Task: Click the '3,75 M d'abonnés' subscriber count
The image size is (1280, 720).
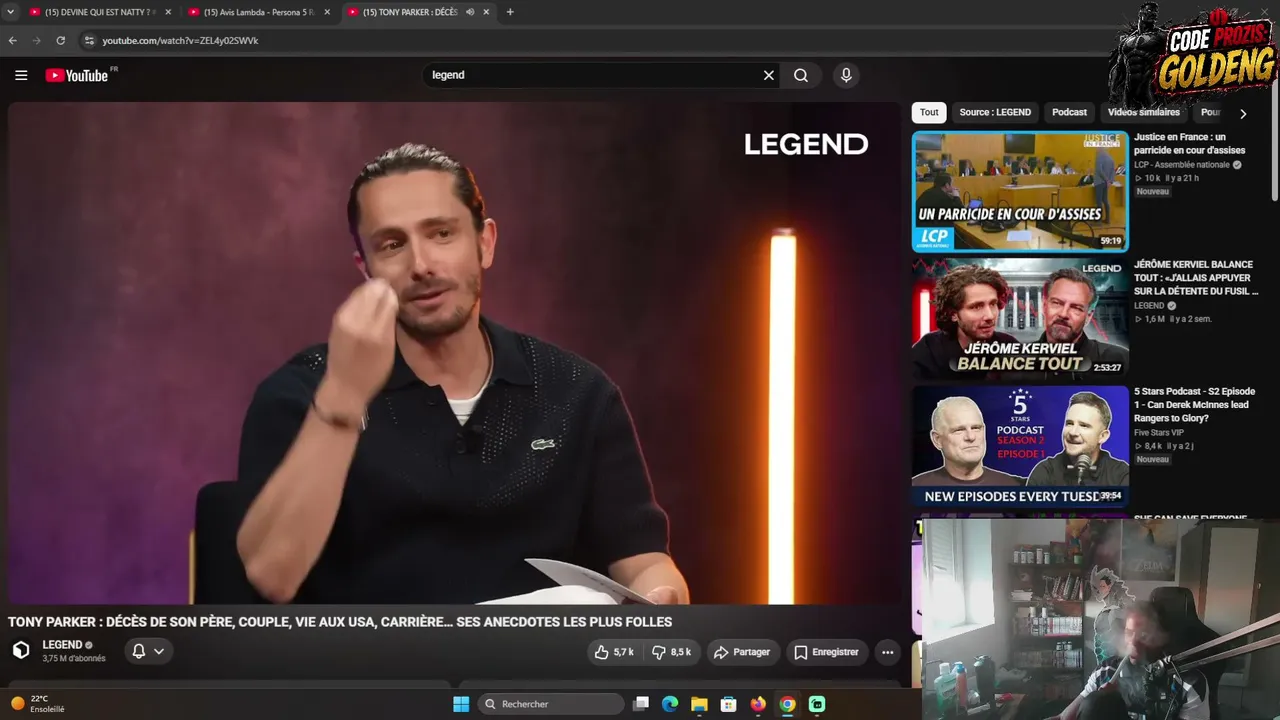Action: (x=74, y=659)
